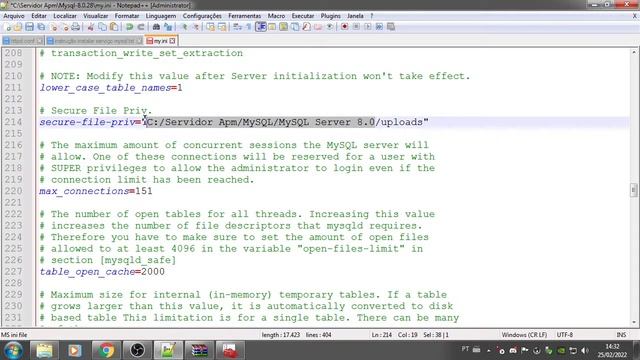The width and height of the screenshot is (640, 360).
Task: Open the Plugins menu
Action: pos(330,16)
